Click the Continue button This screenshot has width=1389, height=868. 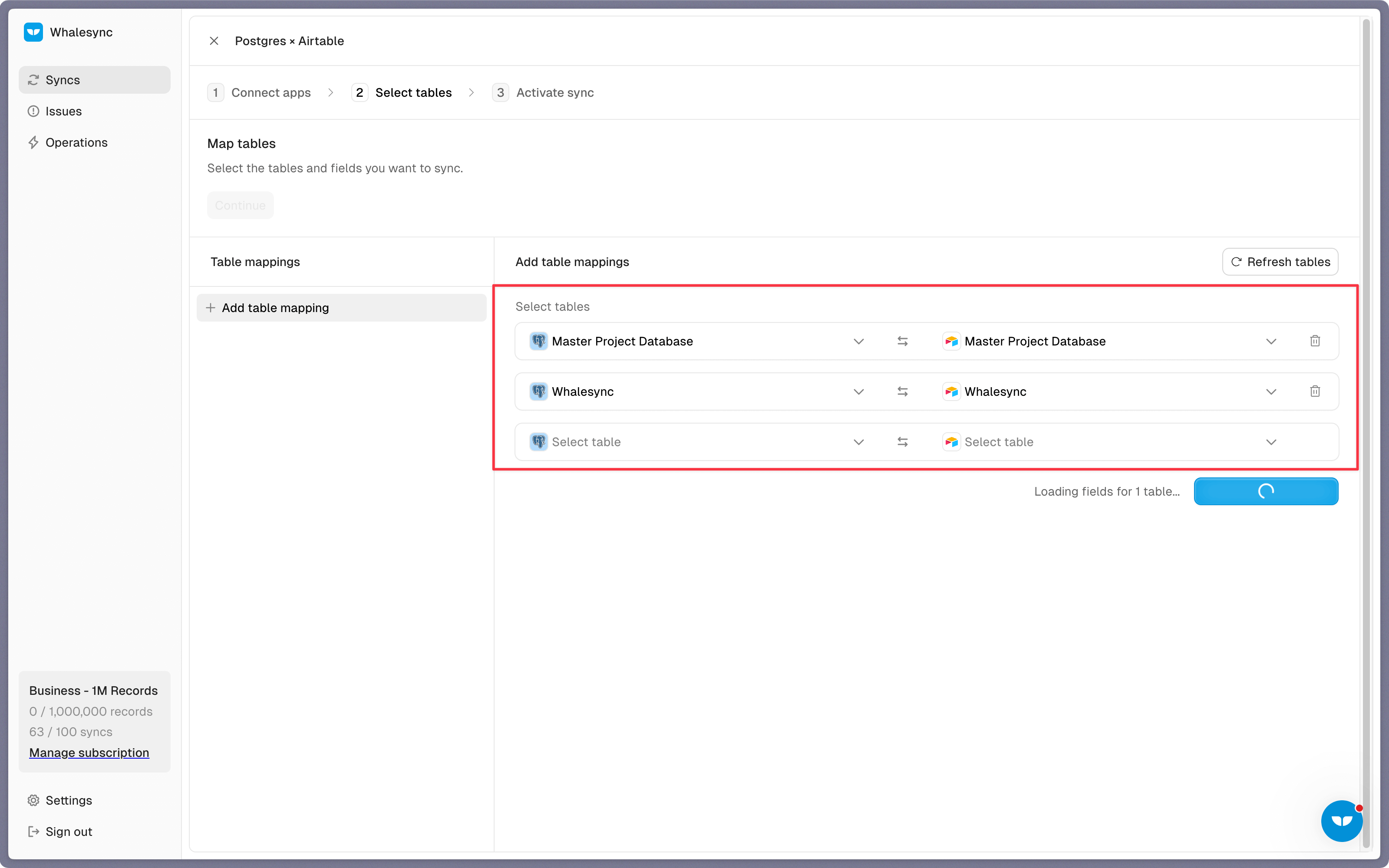[241, 205]
